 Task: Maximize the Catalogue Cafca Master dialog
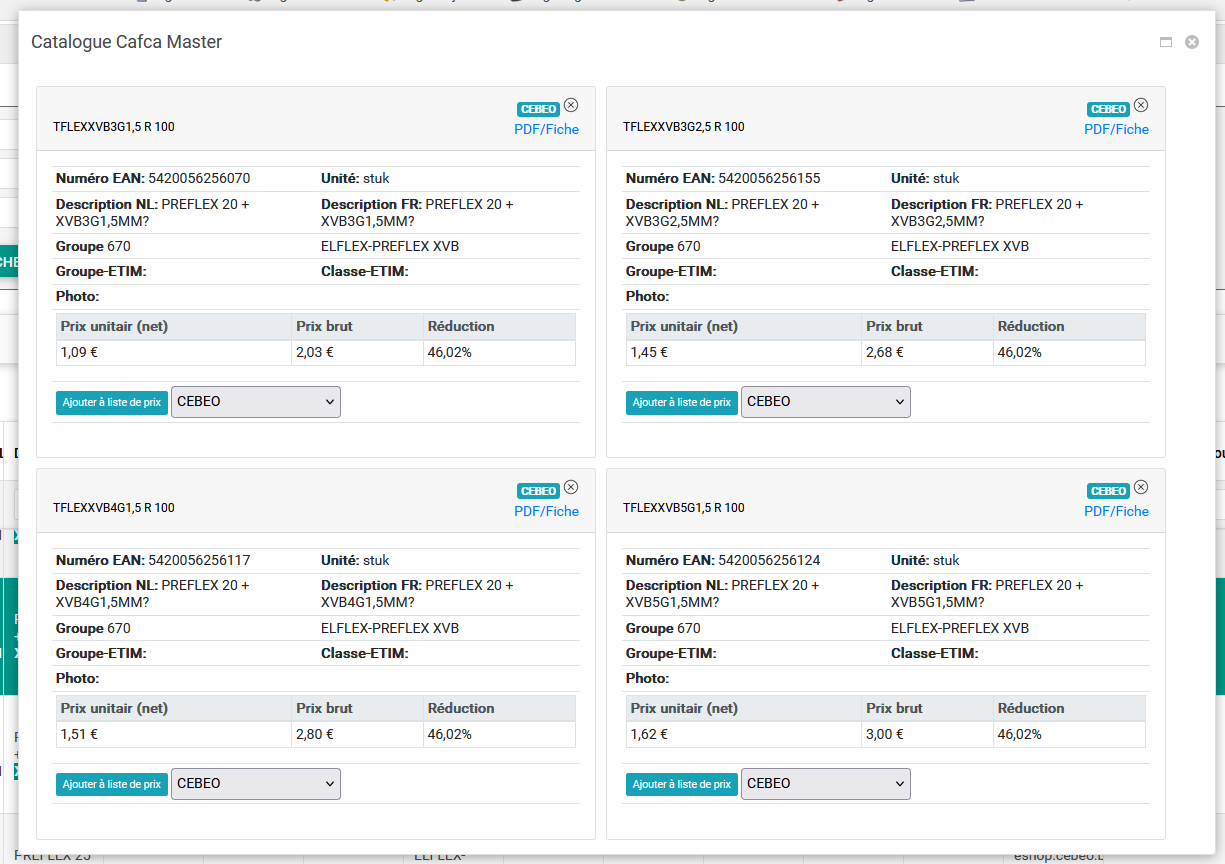point(1165,42)
